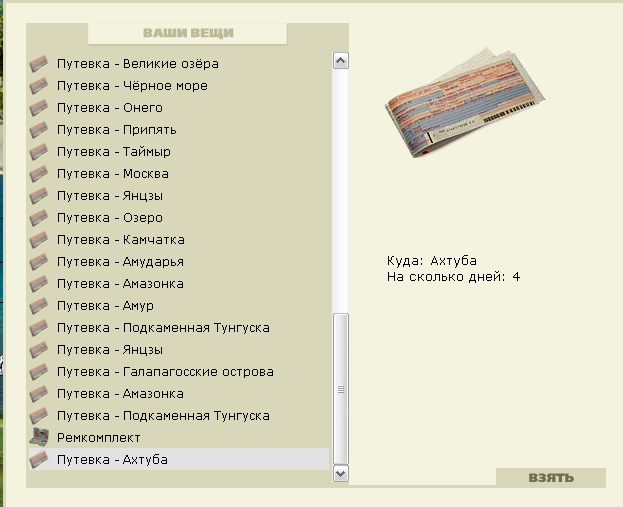Click the ticket booklet preview image
The height and width of the screenshot is (507, 623).
click(464, 103)
